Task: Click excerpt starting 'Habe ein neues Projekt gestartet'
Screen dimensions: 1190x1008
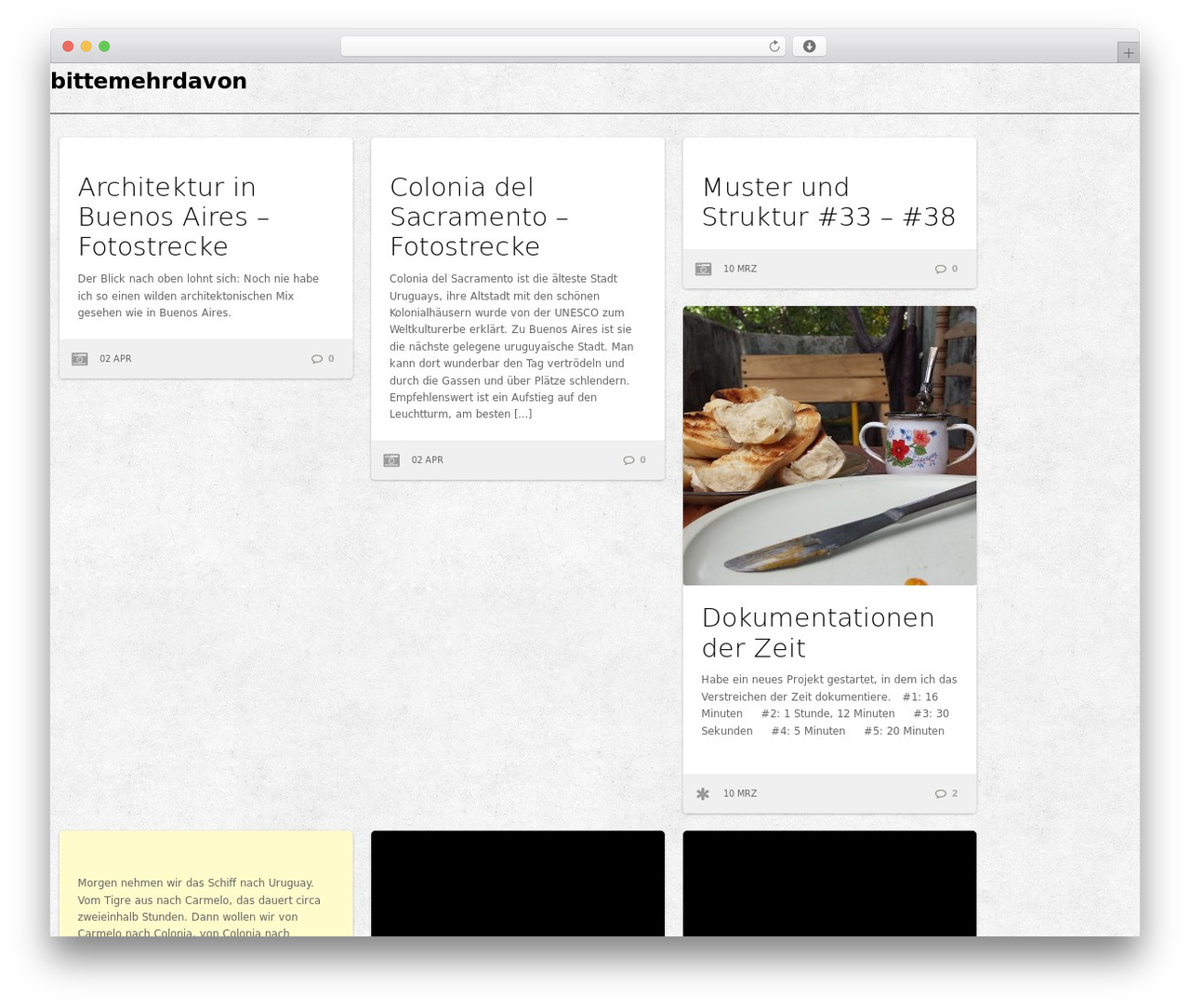Action: 829,706
